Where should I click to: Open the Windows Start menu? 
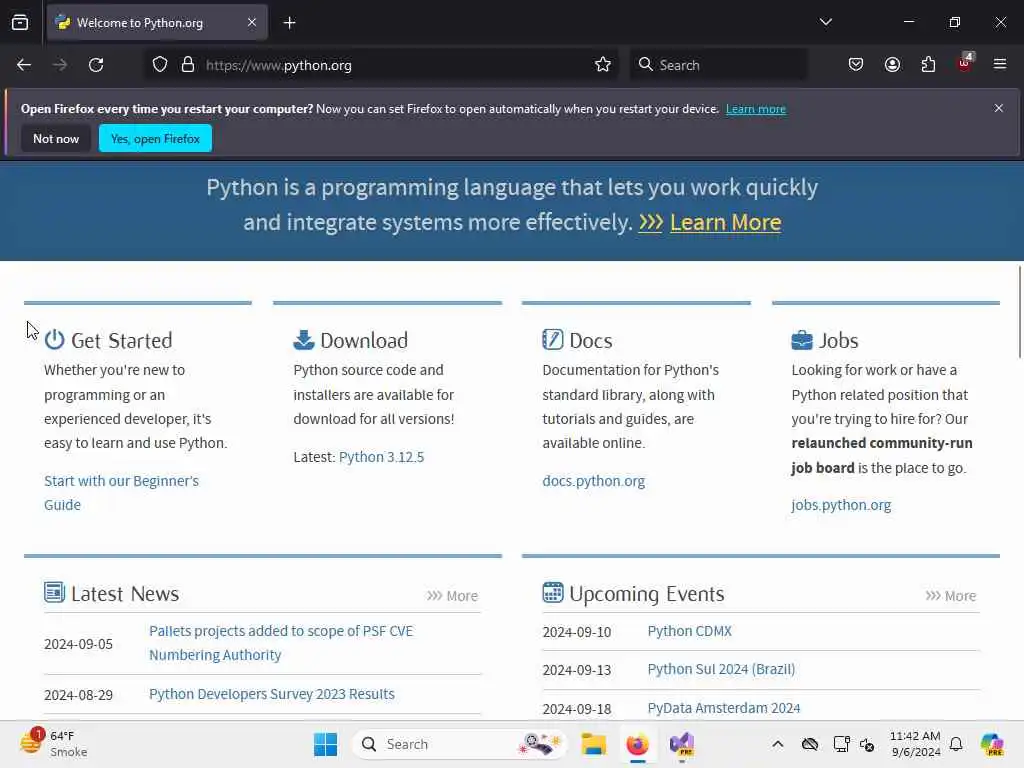pyautogui.click(x=325, y=744)
